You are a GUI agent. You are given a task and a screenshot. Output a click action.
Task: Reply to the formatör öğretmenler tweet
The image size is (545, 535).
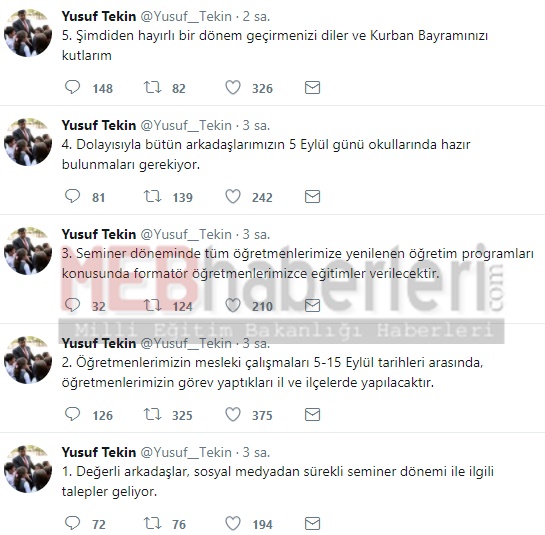pyautogui.click(x=72, y=305)
